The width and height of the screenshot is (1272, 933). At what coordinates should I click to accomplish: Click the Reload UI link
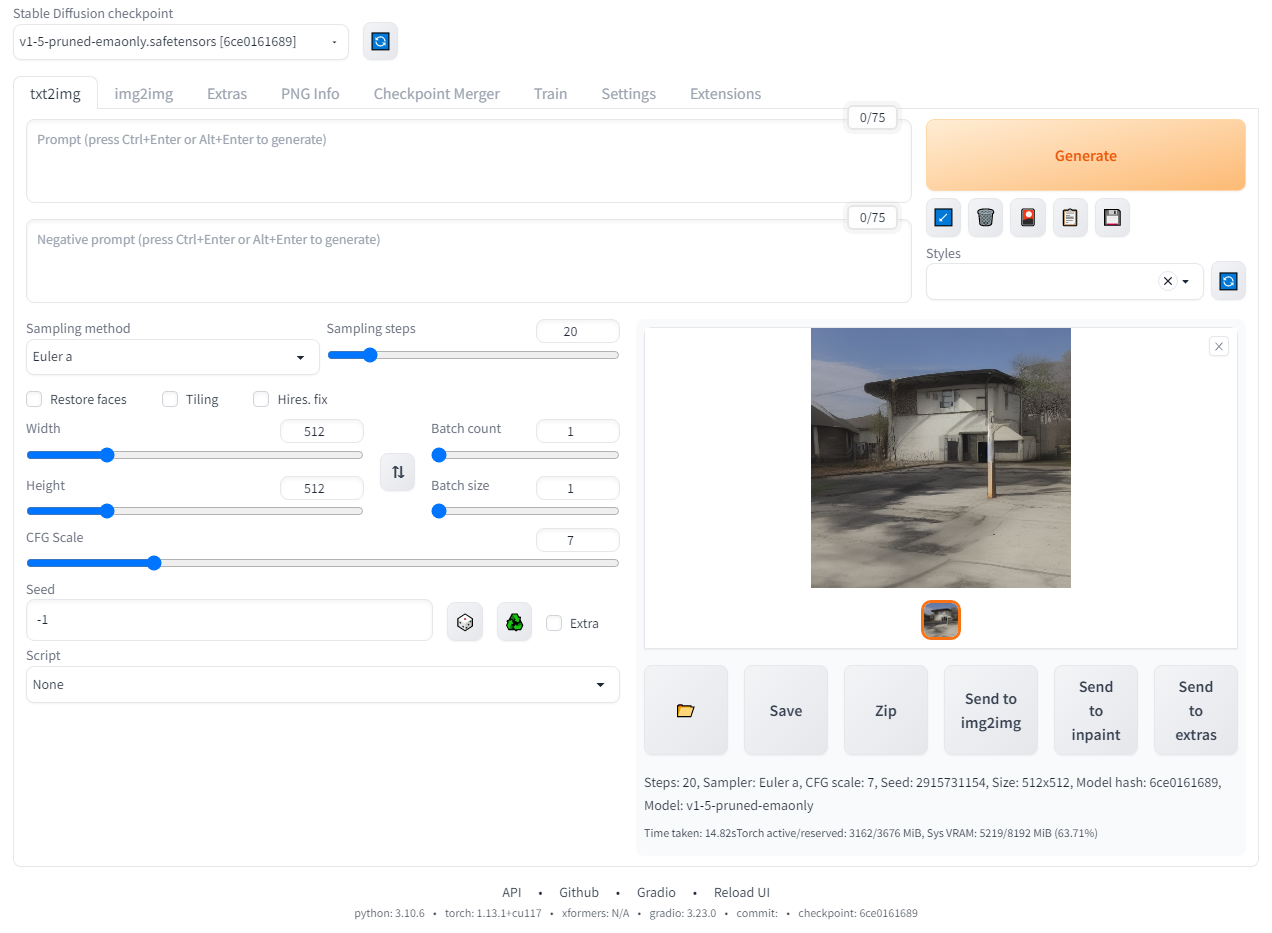pos(742,892)
